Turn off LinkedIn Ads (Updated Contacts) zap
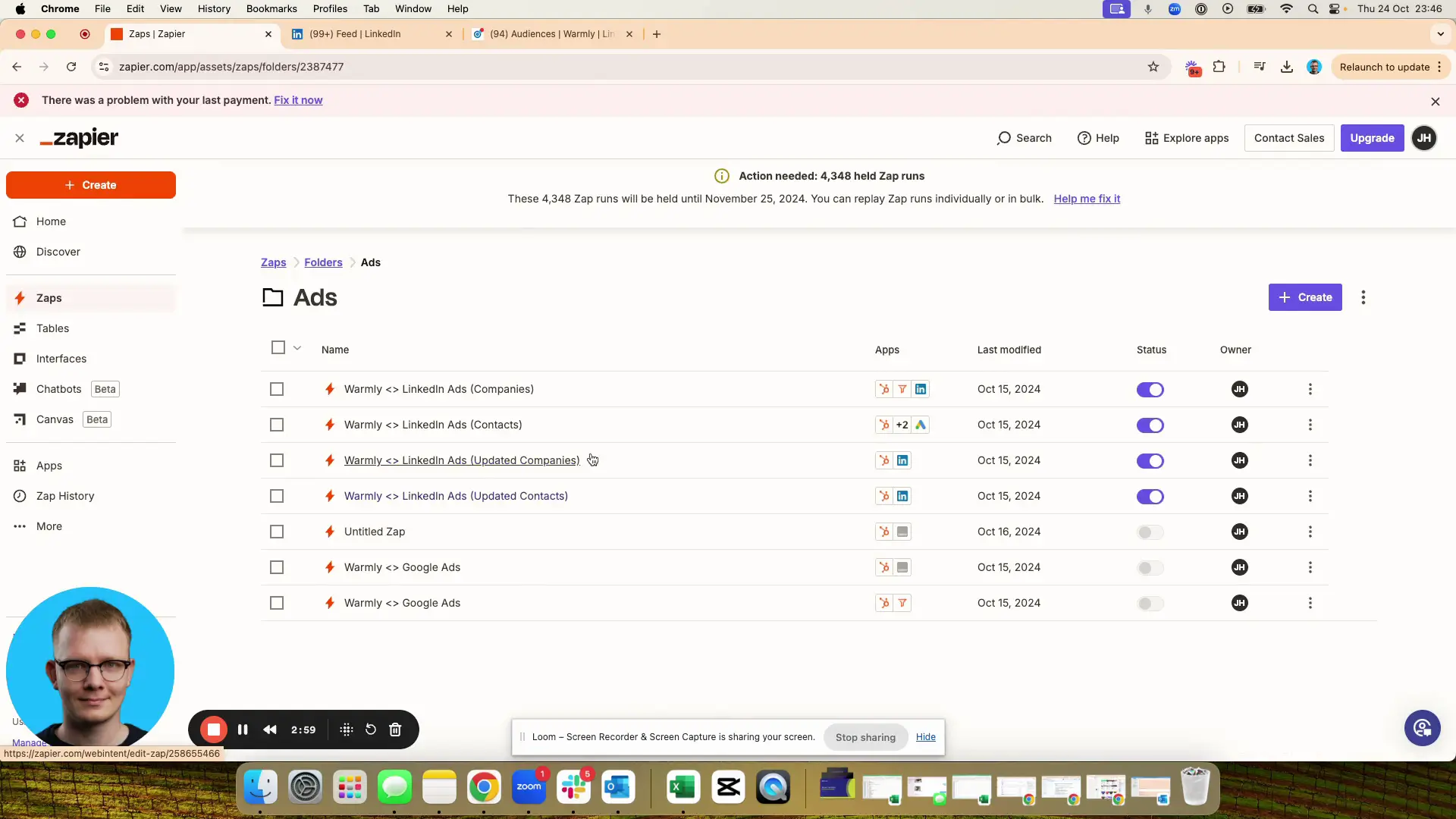Viewport: 1456px width, 819px height. pyautogui.click(x=1150, y=497)
